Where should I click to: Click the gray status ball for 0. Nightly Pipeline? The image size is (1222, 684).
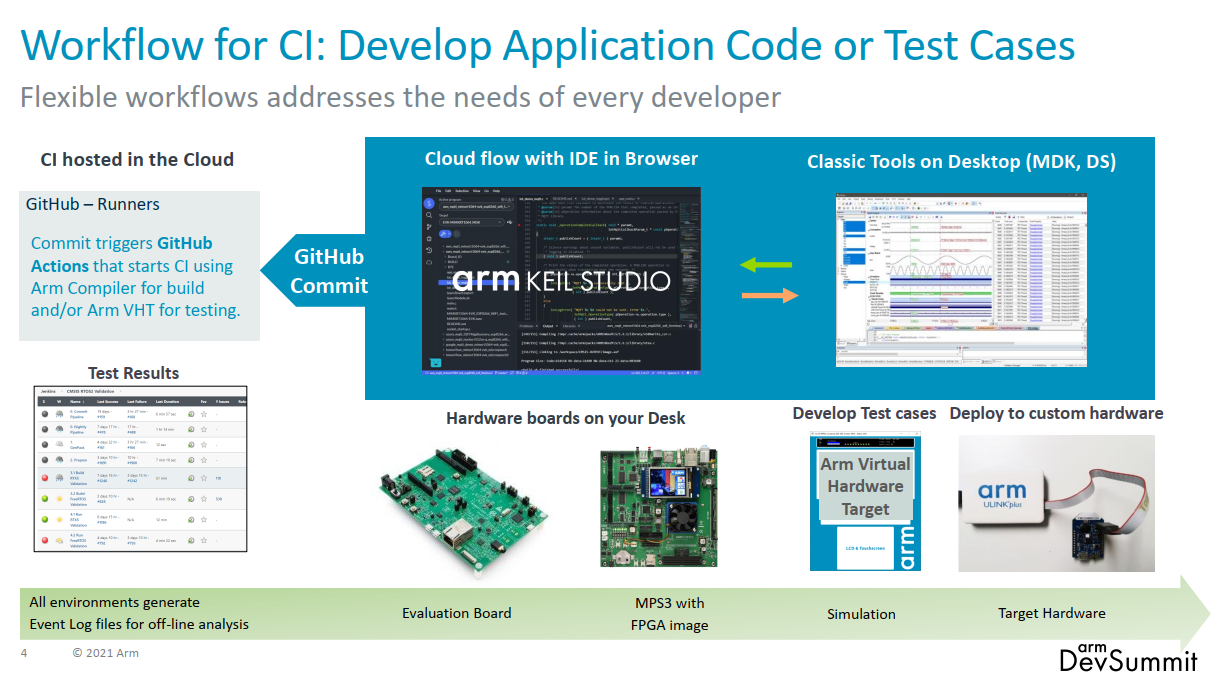[x=45, y=429]
